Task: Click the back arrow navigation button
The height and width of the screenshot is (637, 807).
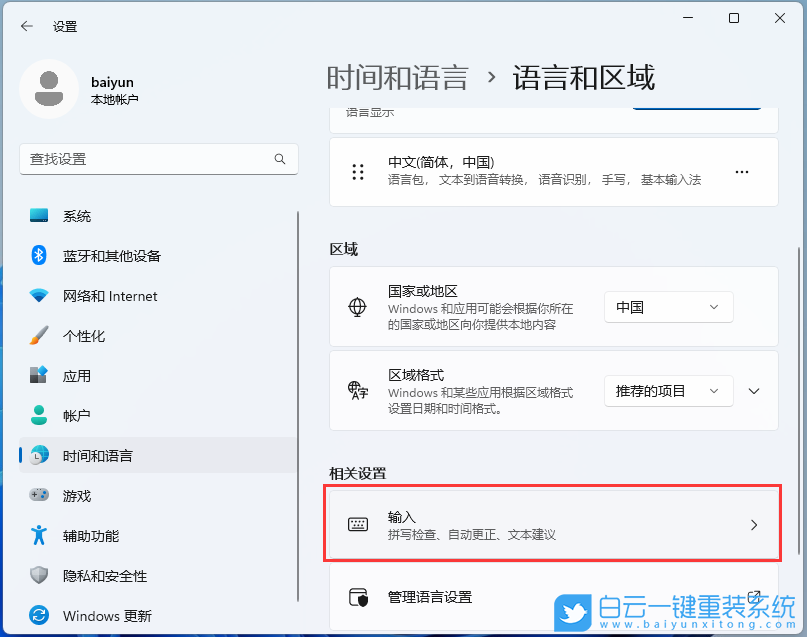Action: (x=26, y=26)
